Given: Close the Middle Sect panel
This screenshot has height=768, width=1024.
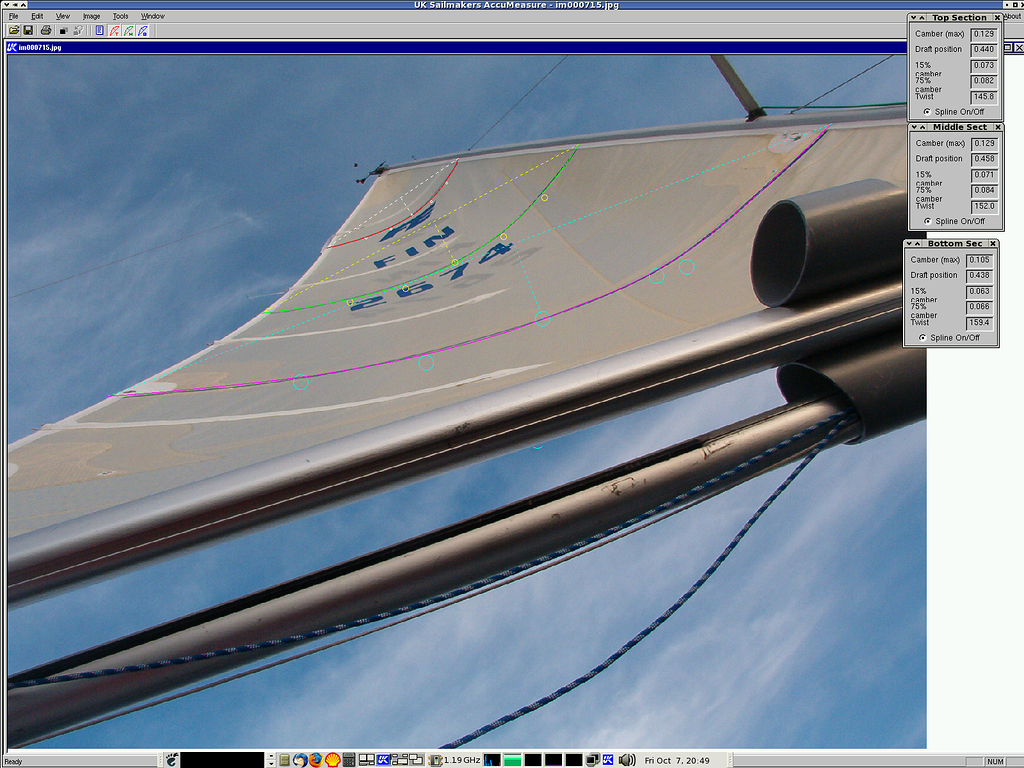Looking at the screenshot, I should pos(997,127).
